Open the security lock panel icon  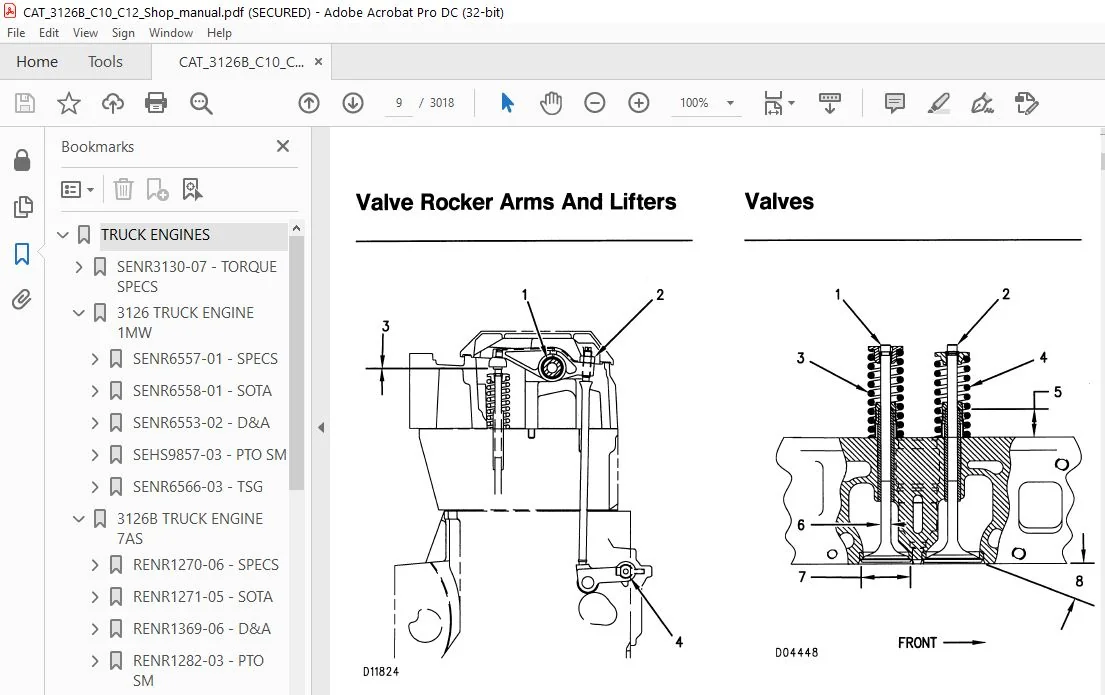(x=22, y=161)
